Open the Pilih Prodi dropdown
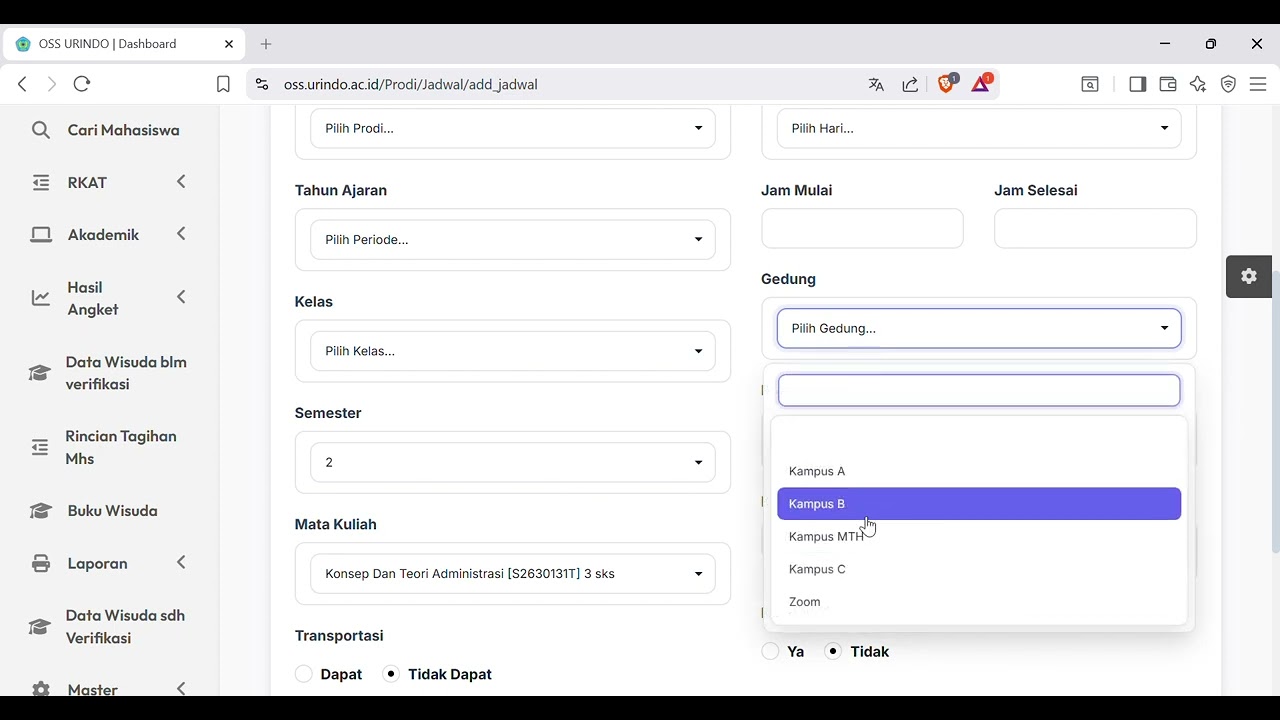This screenshot has width=1280, height=720. [x=513, y=128]
